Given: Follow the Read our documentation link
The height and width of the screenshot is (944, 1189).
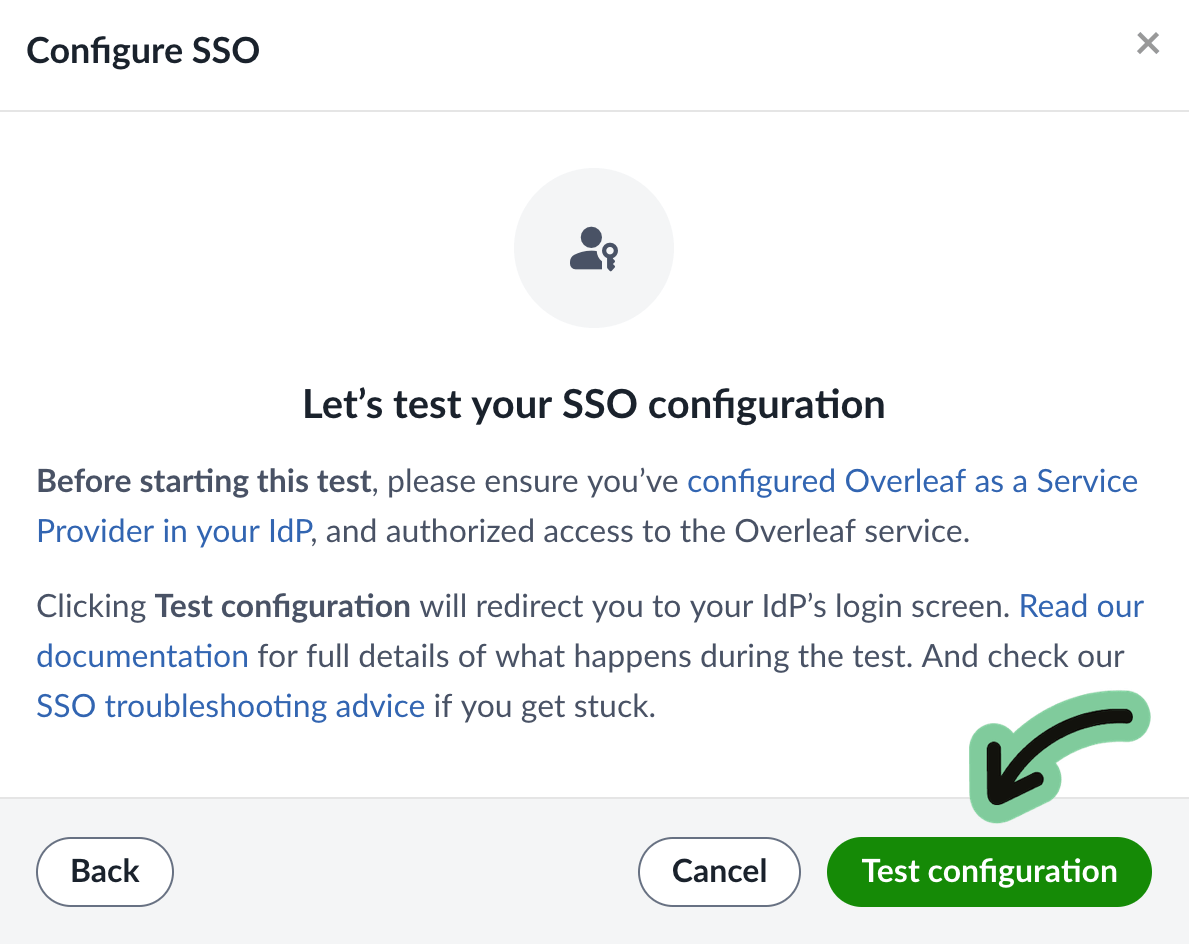Looking at the screenshot, I should [1081, 607].
